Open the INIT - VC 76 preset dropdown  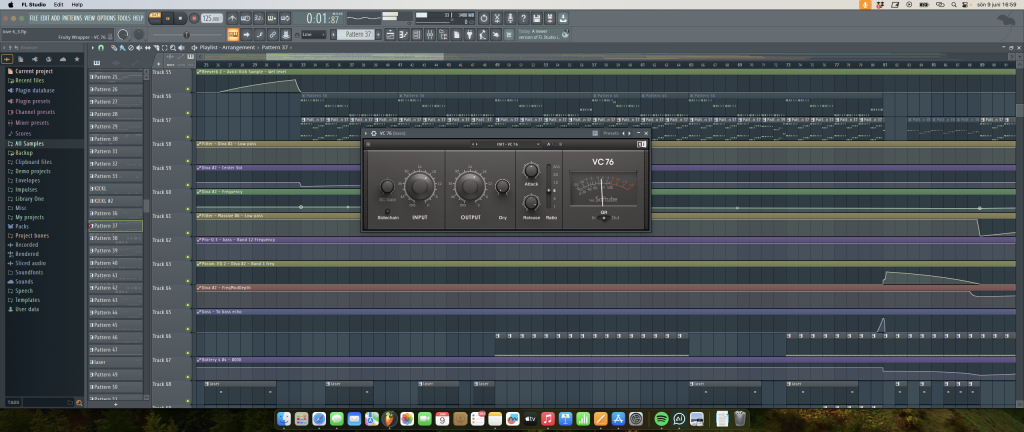pyautogui.click(x=507, y=144)
